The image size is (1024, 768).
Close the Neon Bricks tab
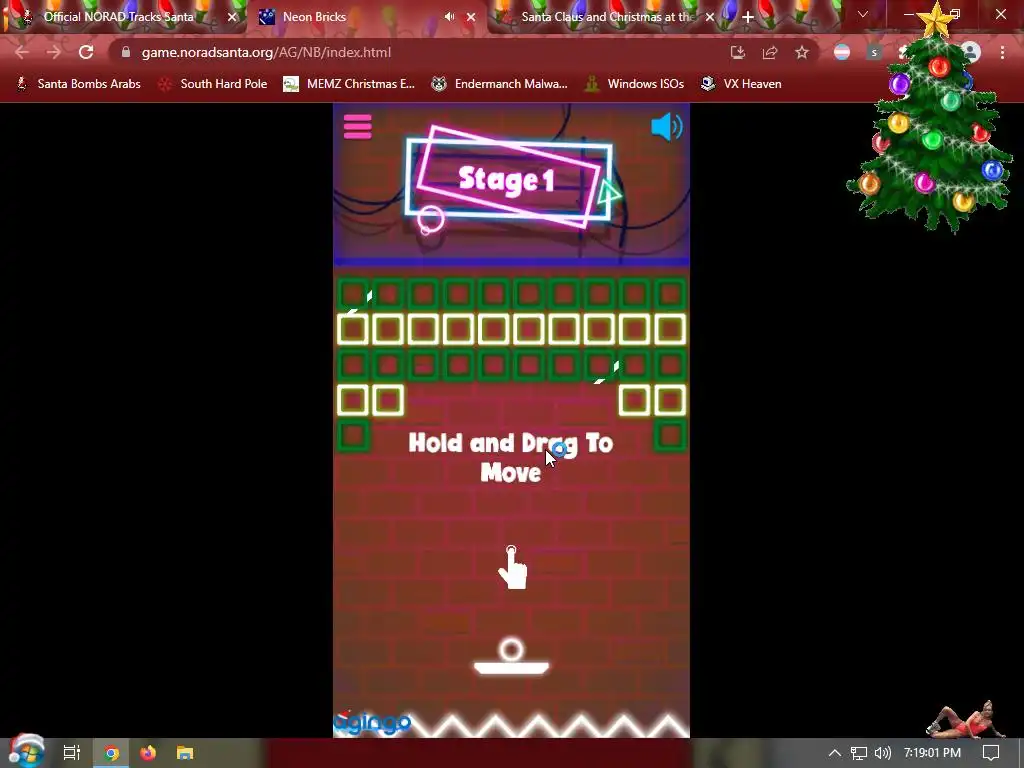coord(471,17)
